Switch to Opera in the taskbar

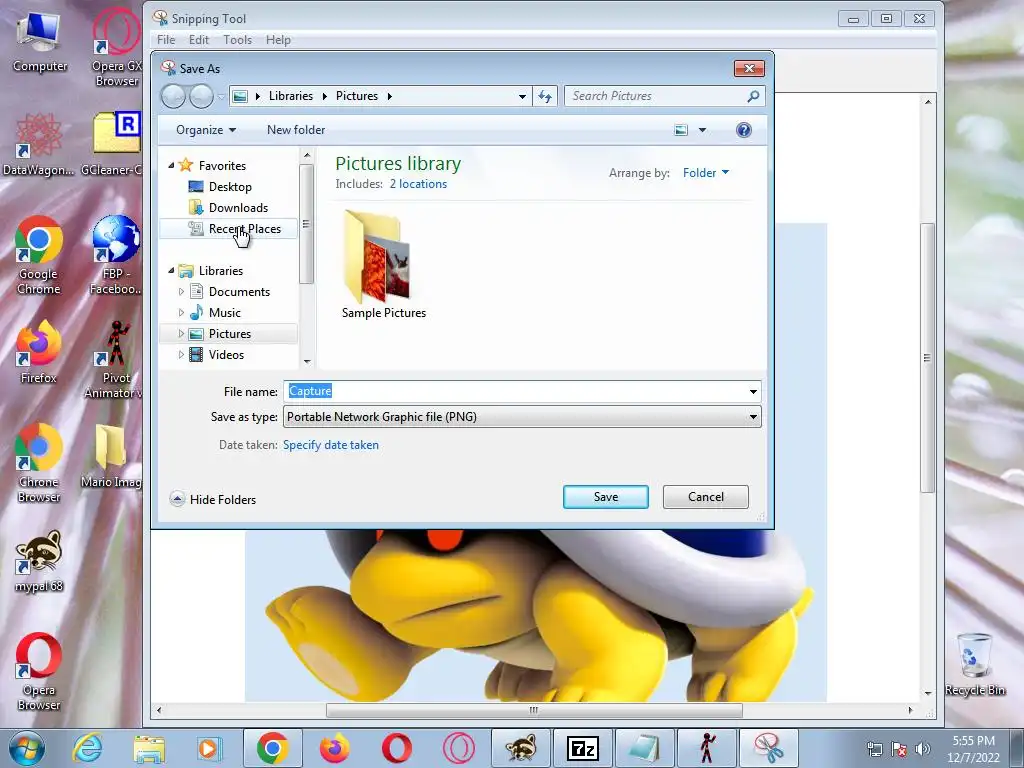(x=396, y=748)
